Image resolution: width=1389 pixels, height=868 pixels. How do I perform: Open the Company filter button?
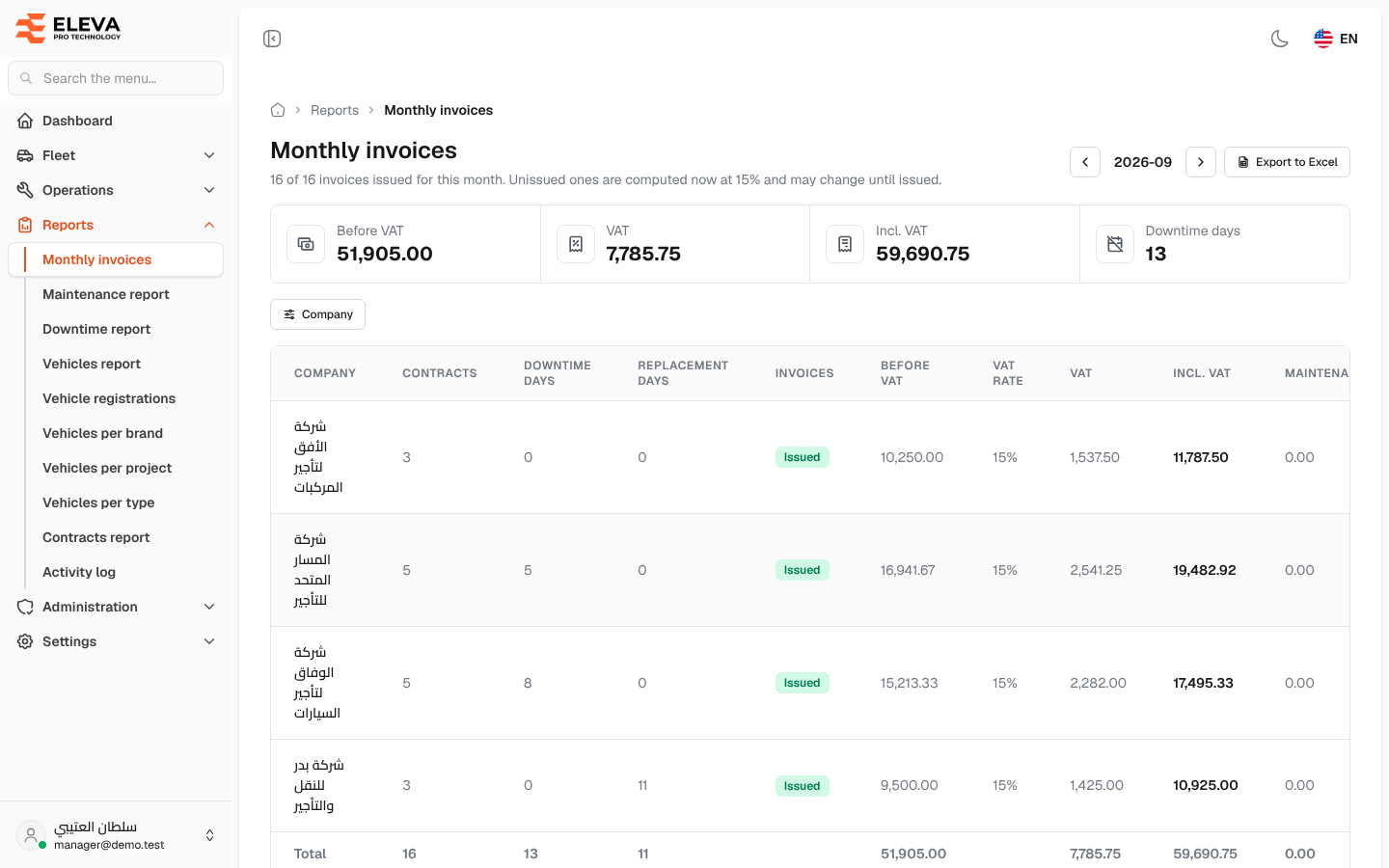coord(317,314)
